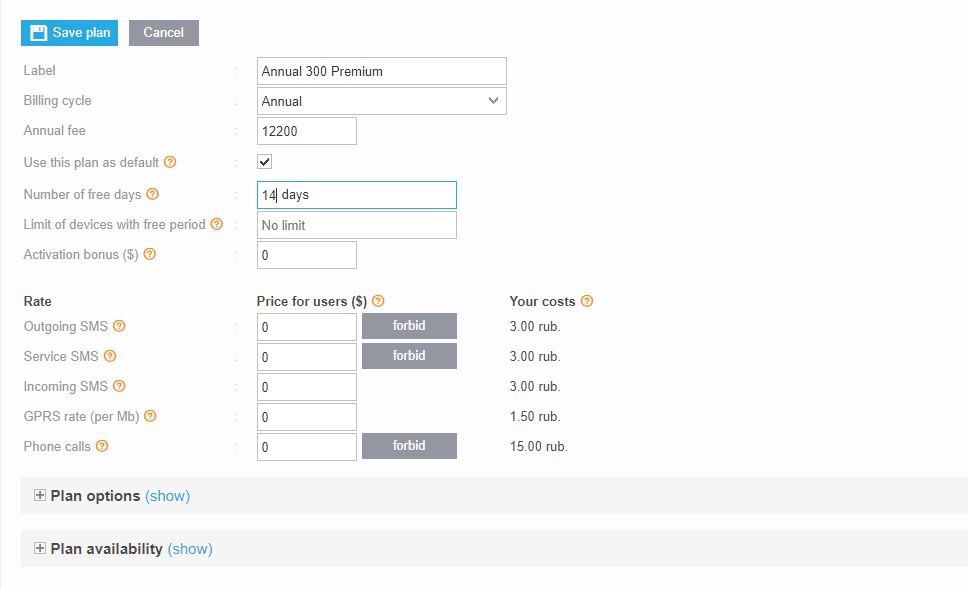Click the 1.50 rub. GPRS cost value
Screen dimensions: 968x589
[x=535, y=416]
